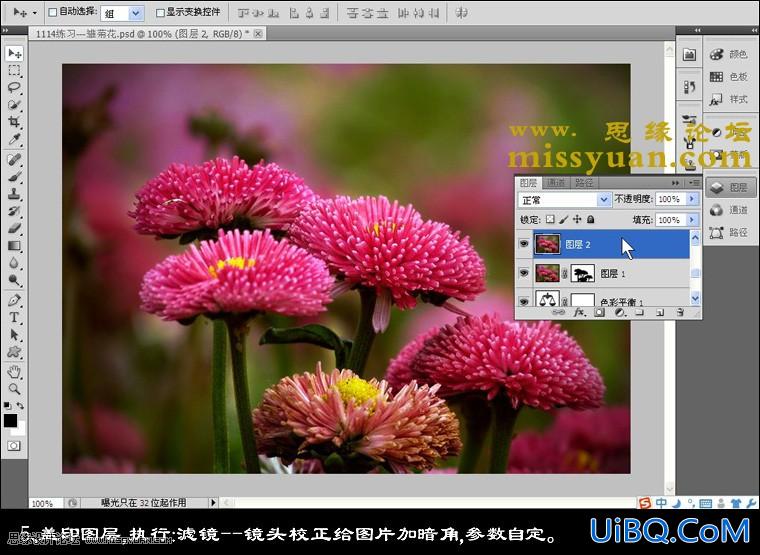Click the link layers icon
The width and height of the screenshot is (760, 555).
tap(558, 313)
